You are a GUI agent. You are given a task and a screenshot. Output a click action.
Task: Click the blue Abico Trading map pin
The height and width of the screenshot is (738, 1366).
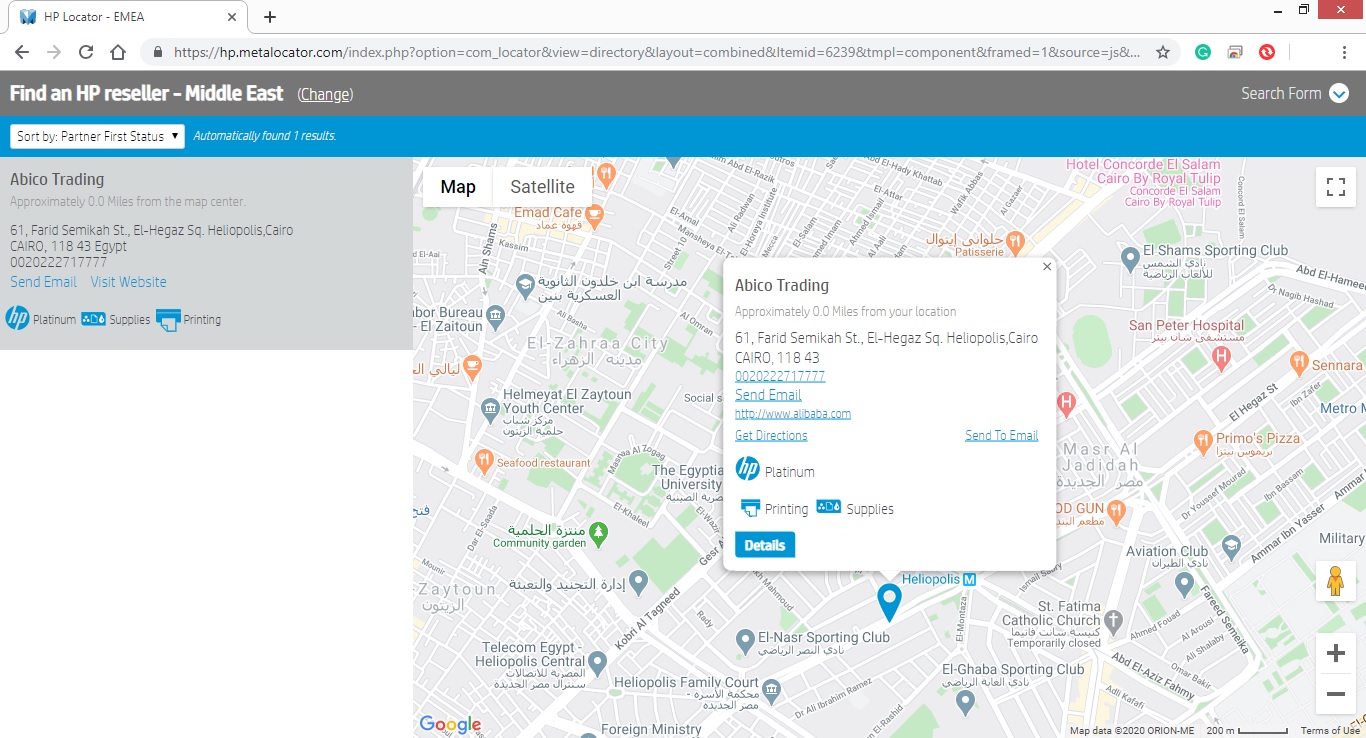(x=888, y=600)
